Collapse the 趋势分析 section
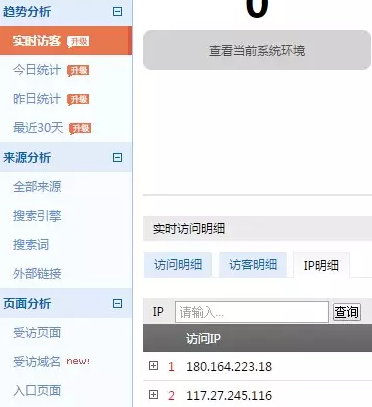This screenshot has height=407, width=372. pos(117,12)
